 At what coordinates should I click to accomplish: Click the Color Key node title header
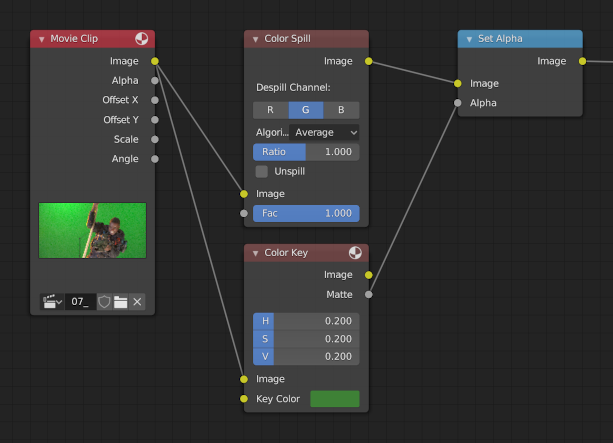(x=300, y=253)
